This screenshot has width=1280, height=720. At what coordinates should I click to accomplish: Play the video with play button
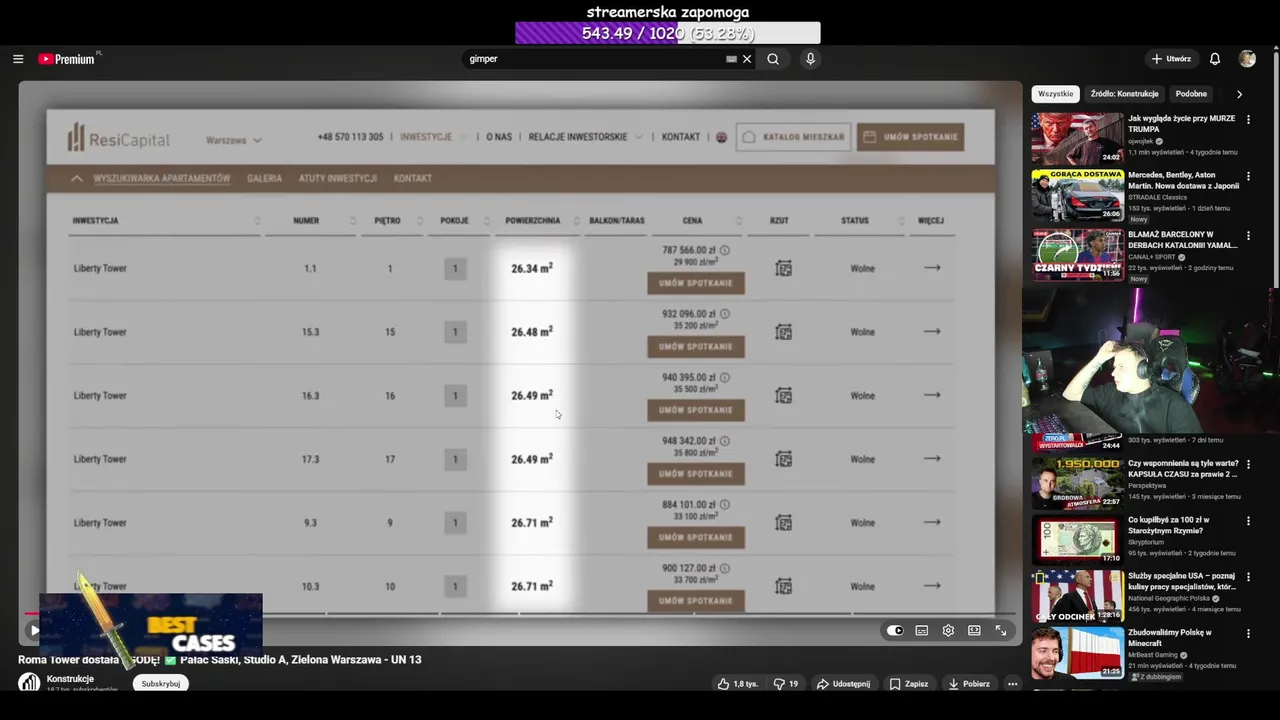pyautogui.click(x=34, y=630)
